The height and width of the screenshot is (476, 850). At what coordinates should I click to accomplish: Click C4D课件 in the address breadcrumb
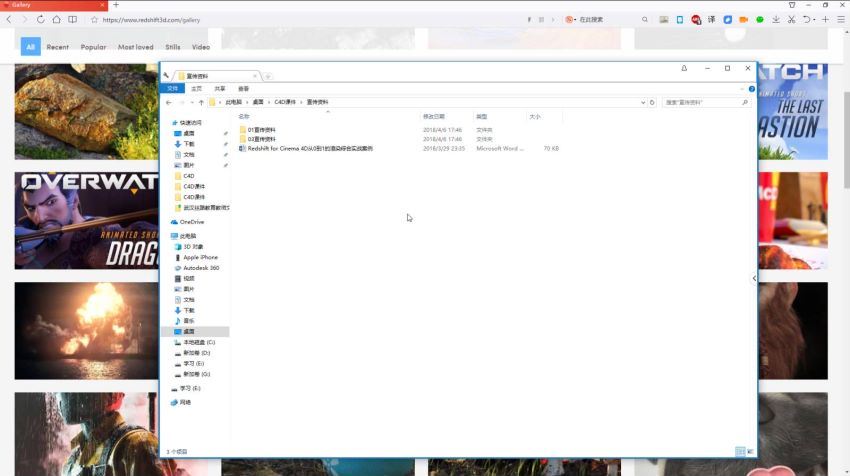click(x=285, y=102)
